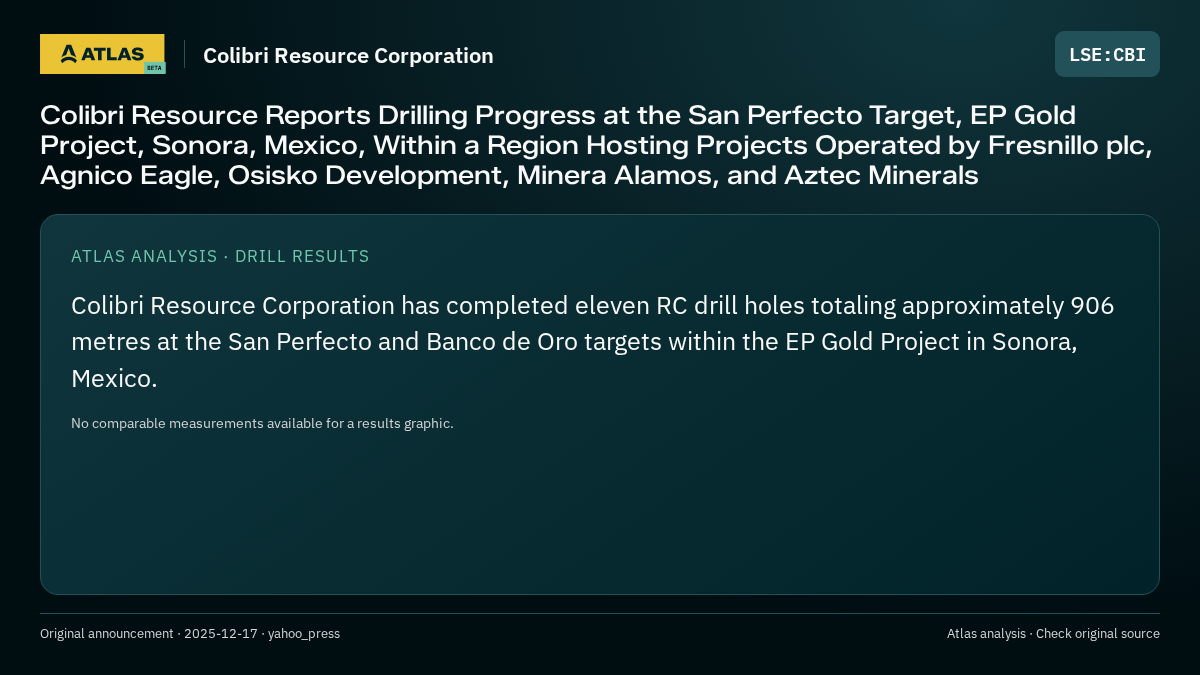Click the small BETA tag on the logo
This screenshot has height=675, width=1200.
click(x=154, y=68)
